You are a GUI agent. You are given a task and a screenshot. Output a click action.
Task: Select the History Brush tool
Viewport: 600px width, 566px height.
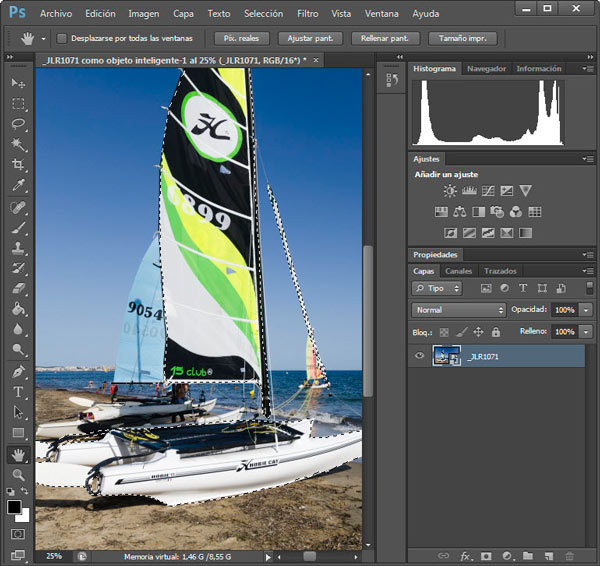pos(18,268)
